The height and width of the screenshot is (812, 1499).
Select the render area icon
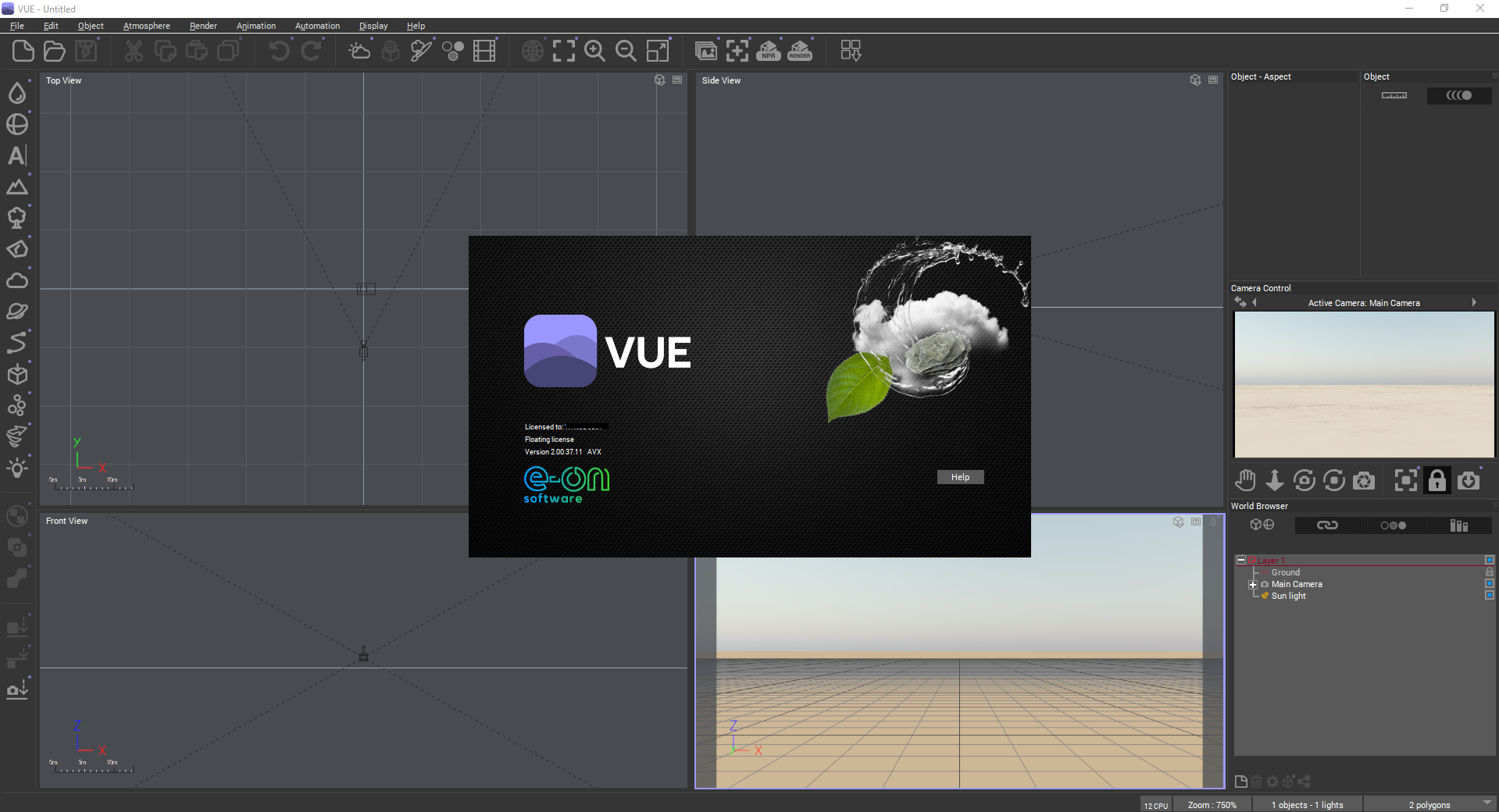[737, 52]
